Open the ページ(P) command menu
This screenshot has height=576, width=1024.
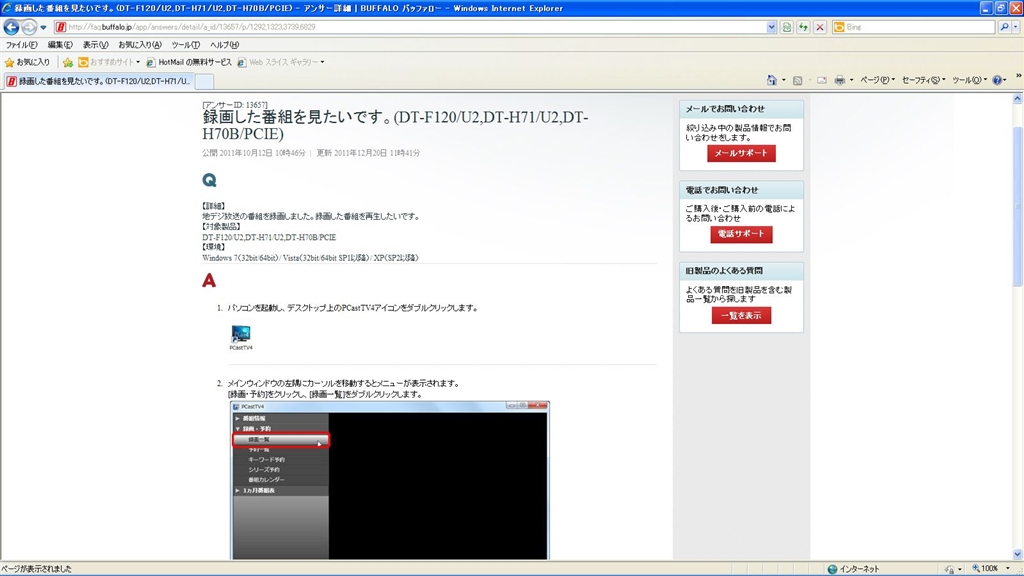[877, 80]
